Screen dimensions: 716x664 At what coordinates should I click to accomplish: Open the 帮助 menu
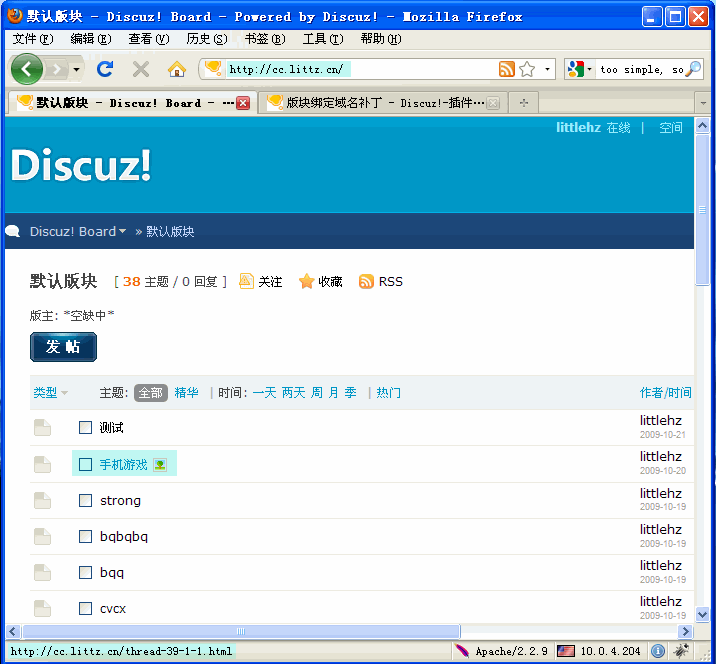pyautogui.click(x=381, y=39)
